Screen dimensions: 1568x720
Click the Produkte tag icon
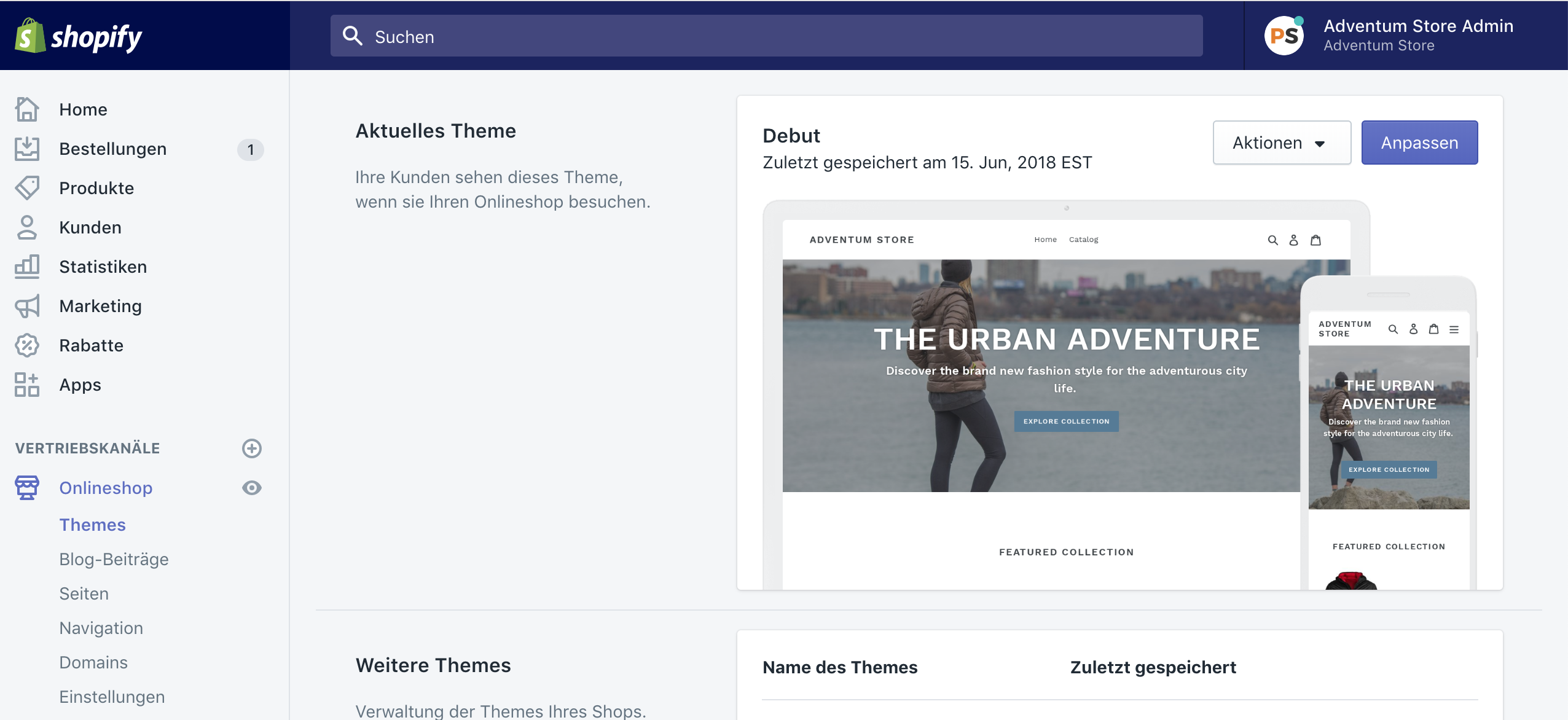pos(27,188)
